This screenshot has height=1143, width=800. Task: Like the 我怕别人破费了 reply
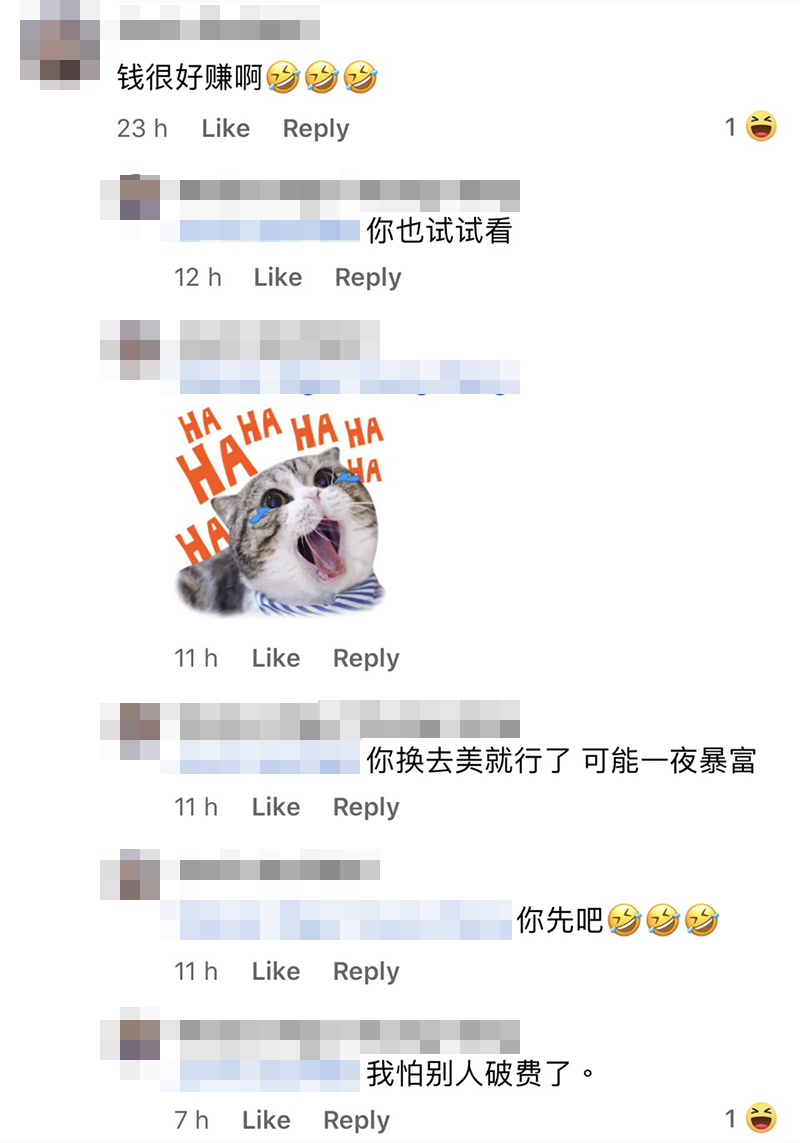[x=266, y=1120]
